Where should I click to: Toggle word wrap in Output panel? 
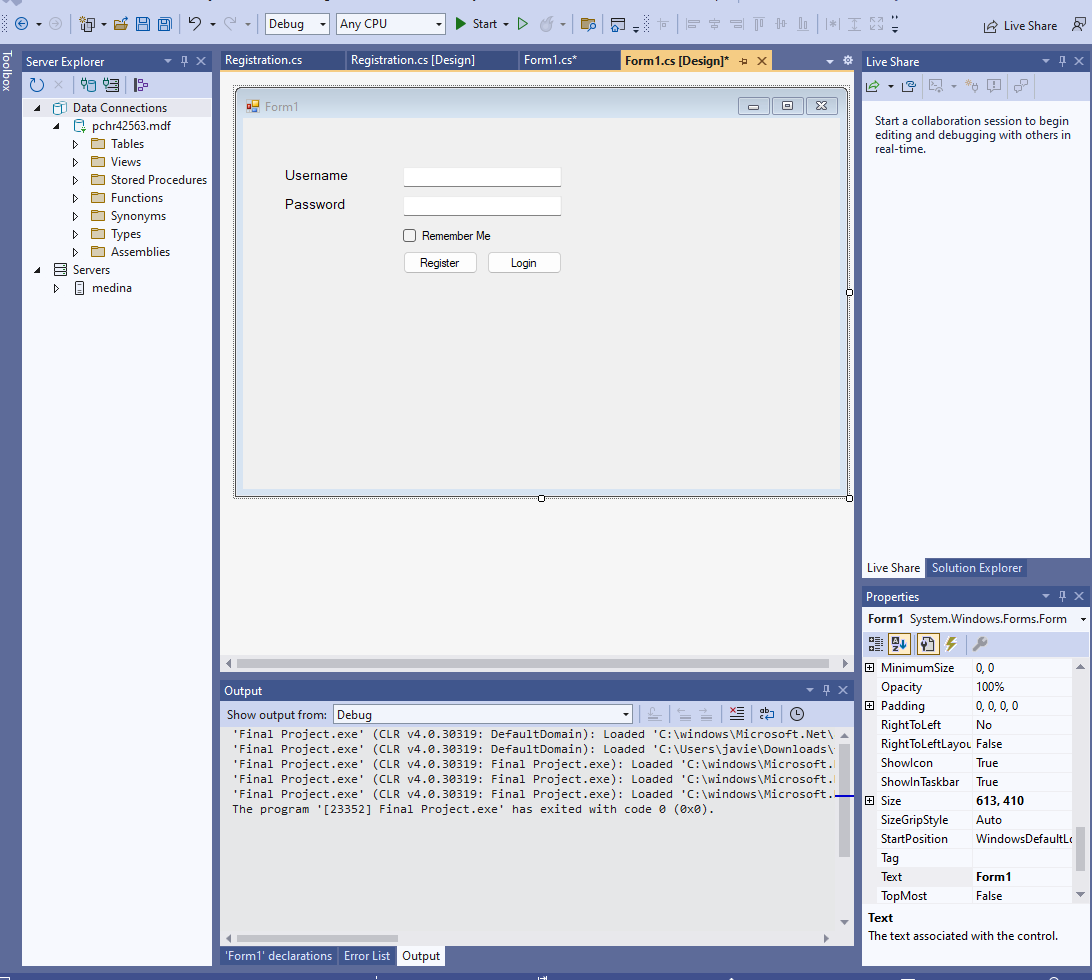(766, 714)
